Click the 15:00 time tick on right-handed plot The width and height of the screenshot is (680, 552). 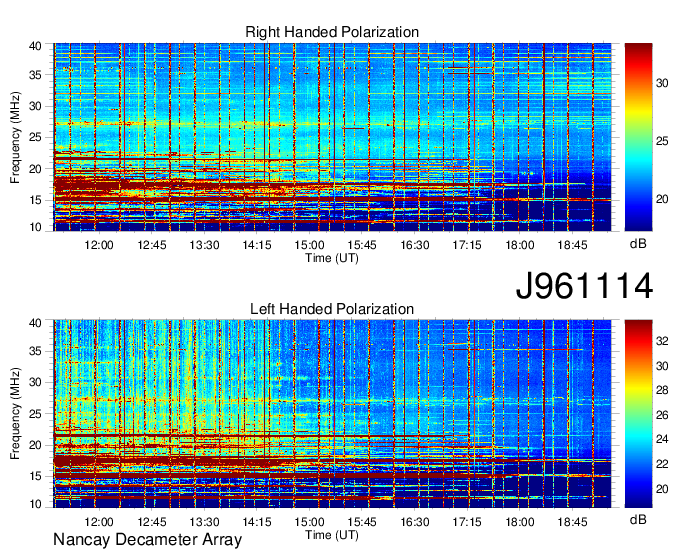309,245
